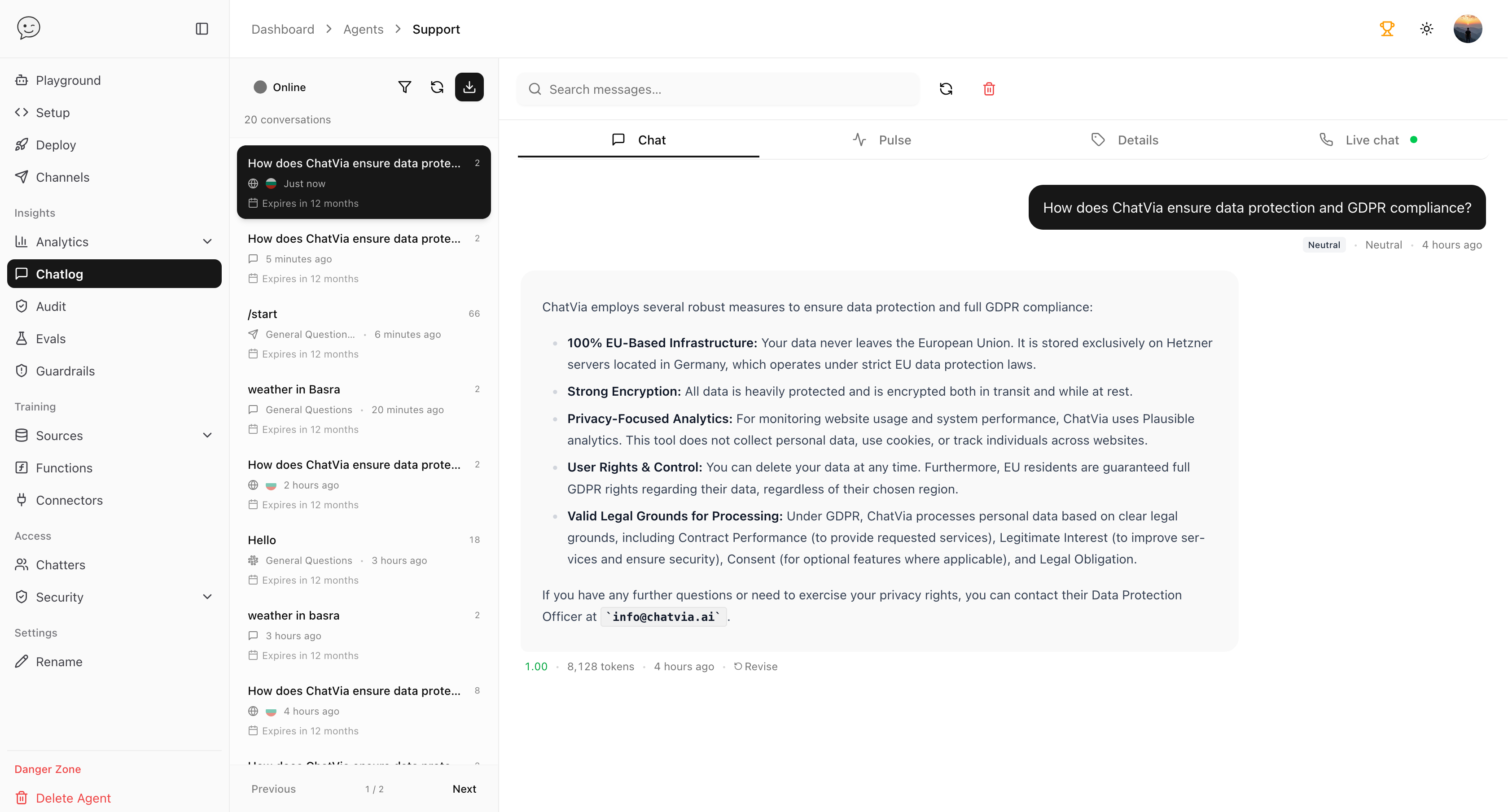1508x812 pixels.
Task: Expand the Analytics section chevron
Action: 207,242
